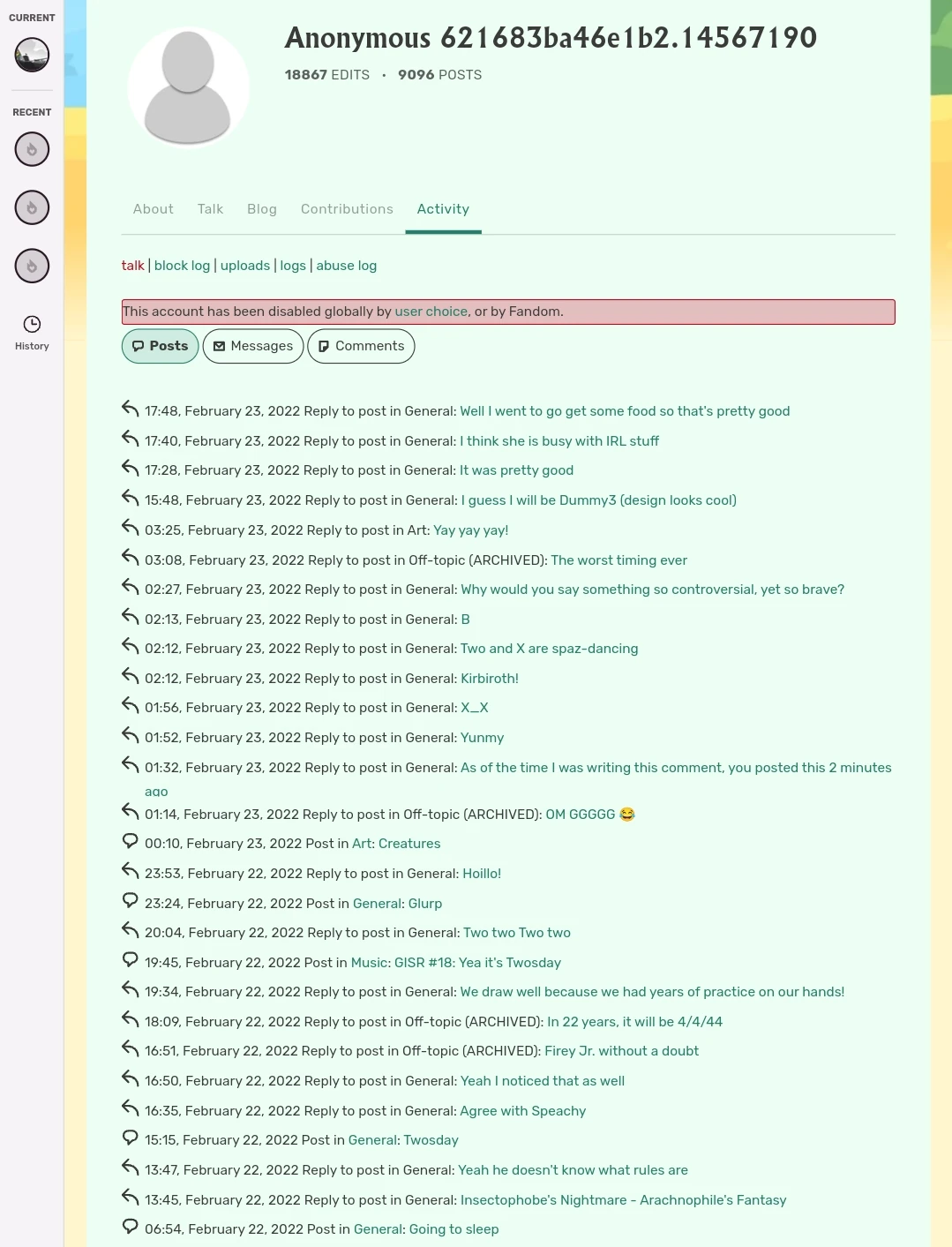This screenshot has height=1247, width=952.
Task: Enable the Comments filter
Action: [x=361, y=346]
